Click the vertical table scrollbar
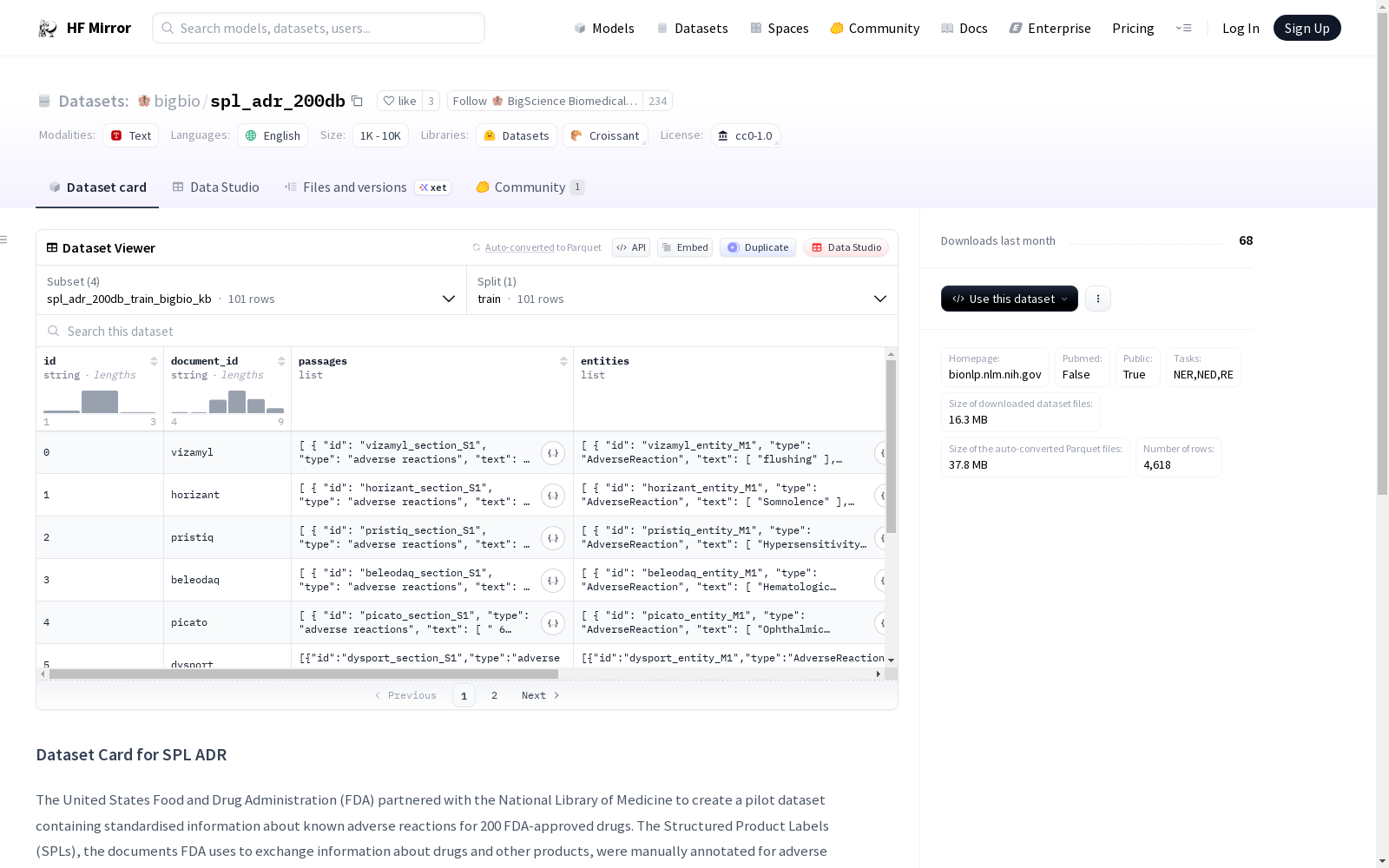The height and width of the screenshot is (868, 1389). pos(891,447)
